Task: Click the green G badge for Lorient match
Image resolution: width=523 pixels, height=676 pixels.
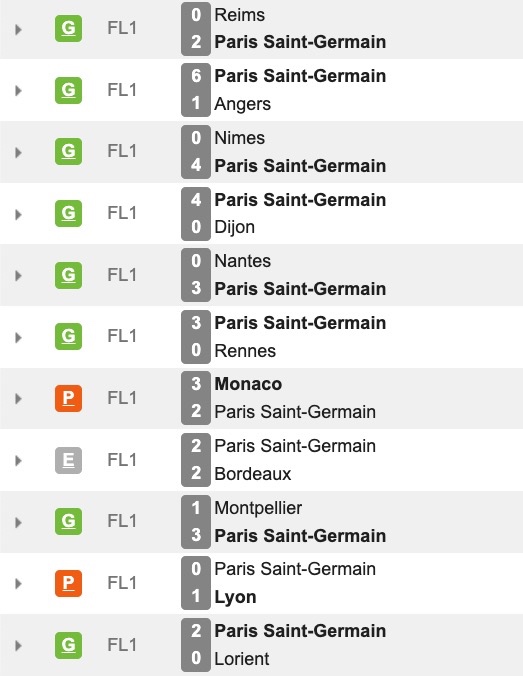Action: click(68, 645)
